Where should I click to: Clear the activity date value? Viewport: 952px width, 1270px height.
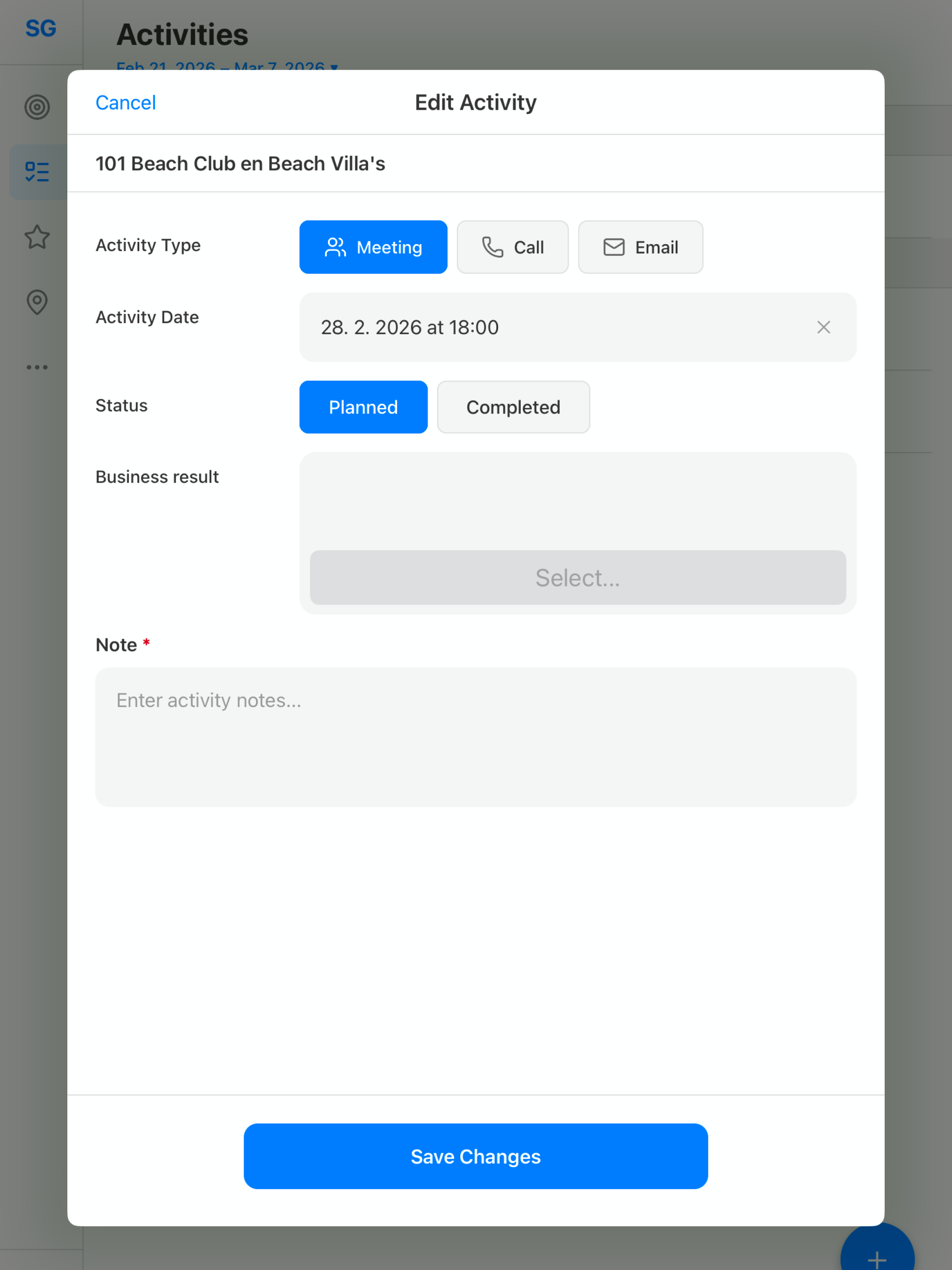click(x=823, y=327)
